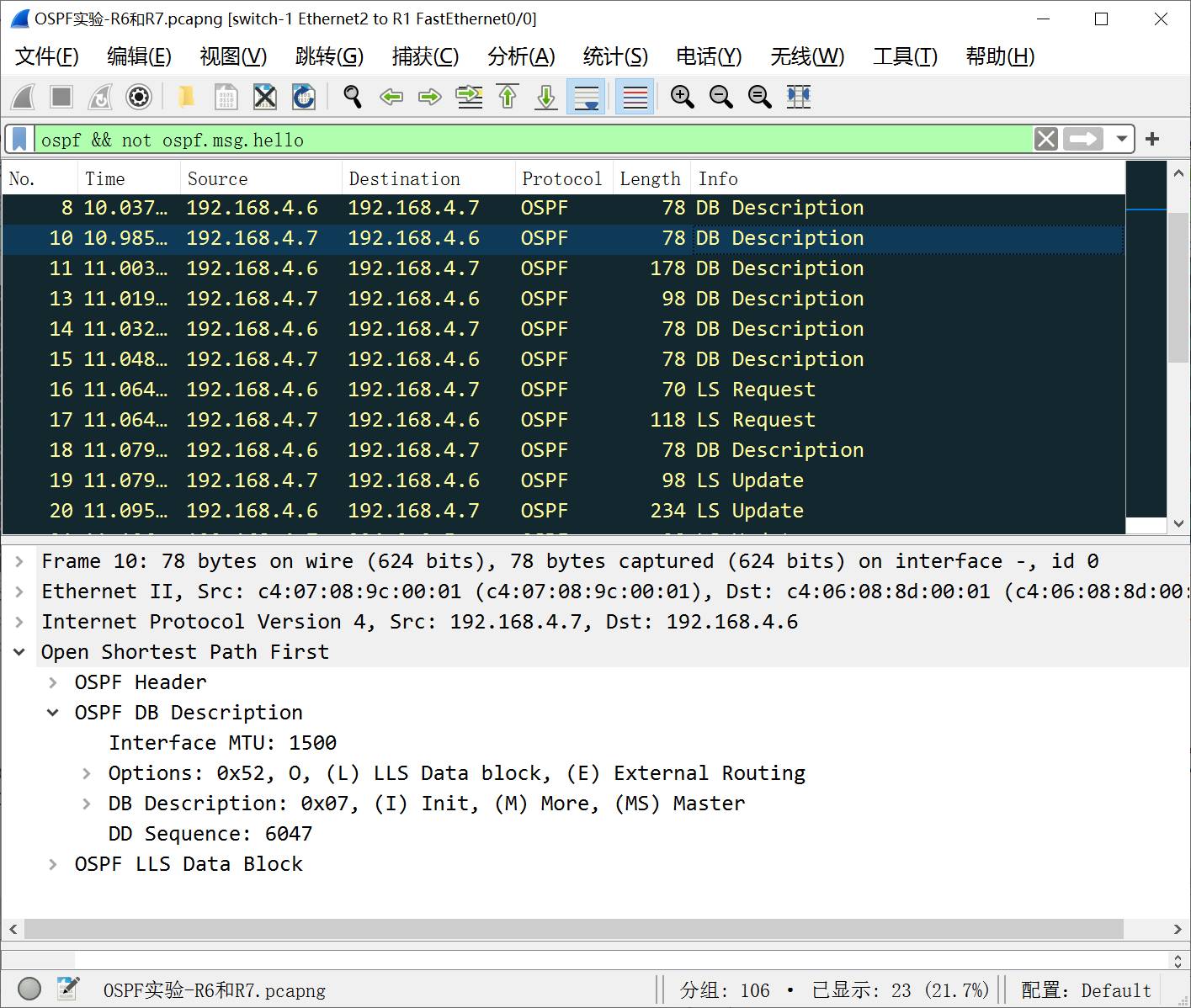Toggle auto-scroll during live capture
Image resolution: width=1191 pixels, height=1008 pixels.
tap(586, 97)
